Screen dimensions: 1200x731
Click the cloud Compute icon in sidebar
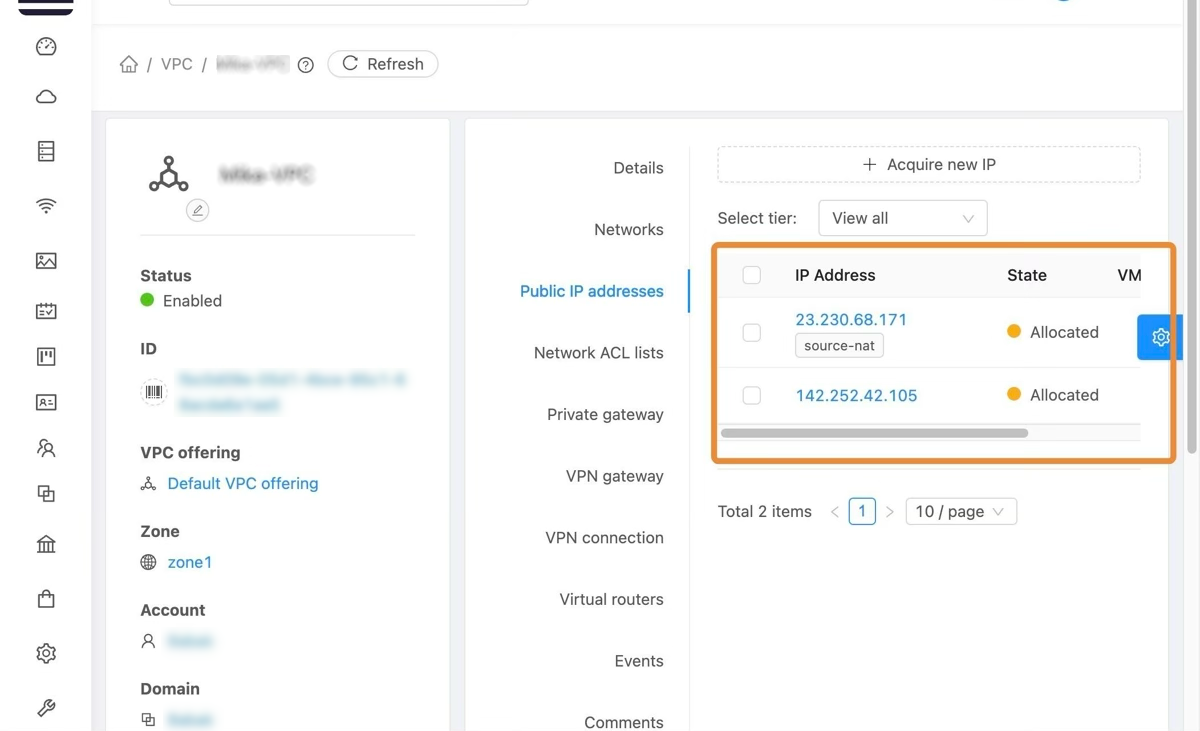pyautogui.click(x=46, y=97)
